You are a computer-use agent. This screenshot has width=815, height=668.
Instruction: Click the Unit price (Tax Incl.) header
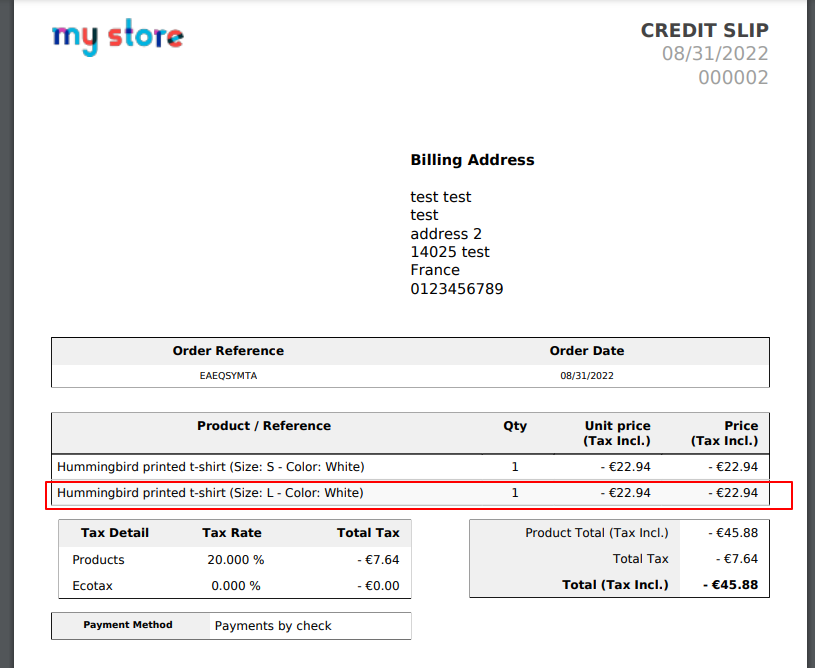point(616,433)
